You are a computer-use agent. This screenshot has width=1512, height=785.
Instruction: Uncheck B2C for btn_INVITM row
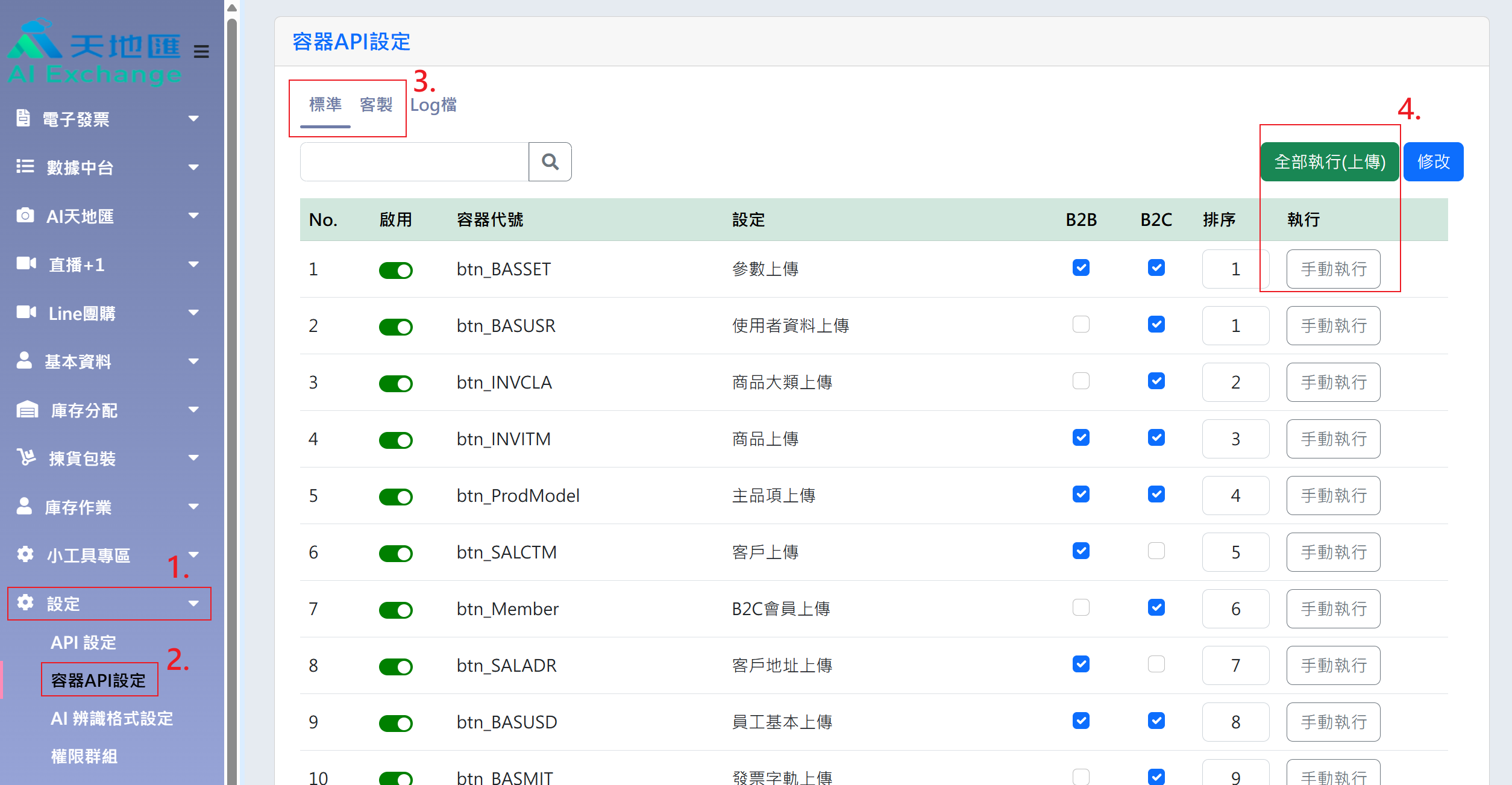[x=1156, y=438]
